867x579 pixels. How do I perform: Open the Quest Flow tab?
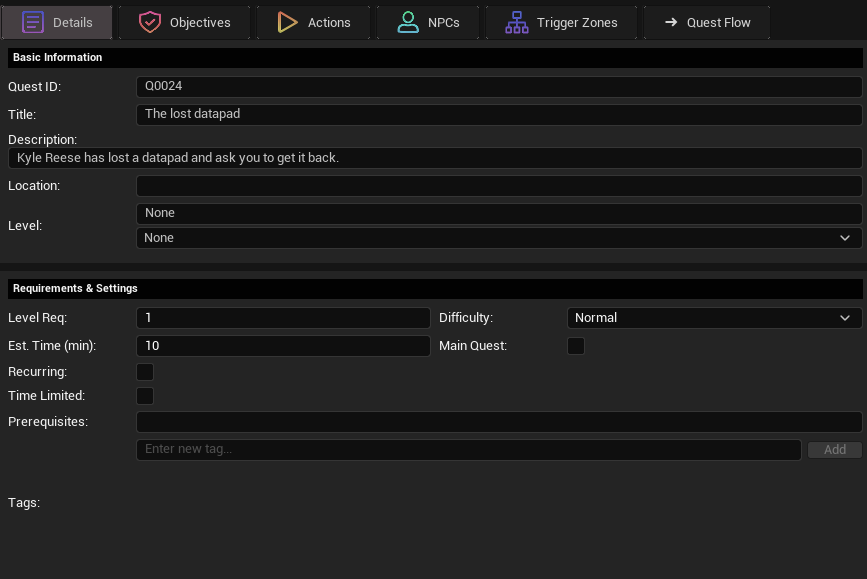point(707,23)
